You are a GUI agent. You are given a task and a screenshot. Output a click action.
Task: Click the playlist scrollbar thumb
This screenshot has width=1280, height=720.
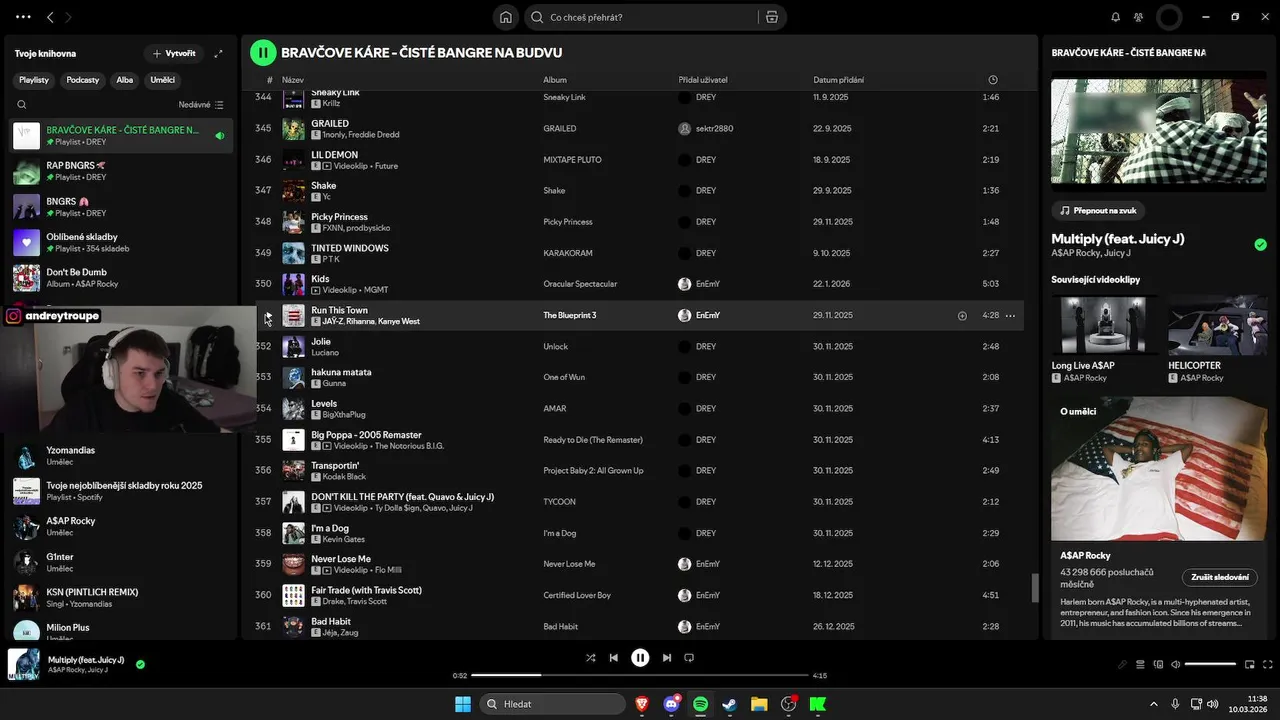pyautogui.click(x=1035, y=588)
